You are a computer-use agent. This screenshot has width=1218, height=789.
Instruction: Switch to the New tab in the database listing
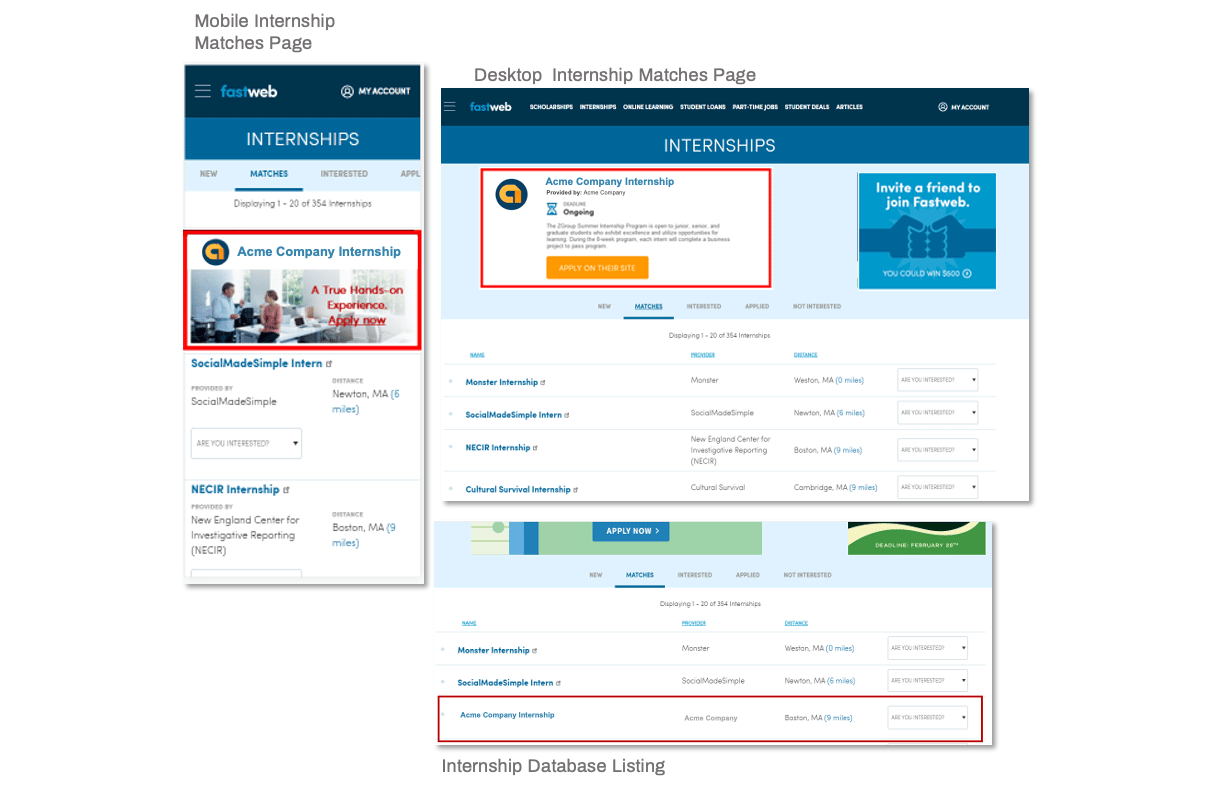coord(596,575)
